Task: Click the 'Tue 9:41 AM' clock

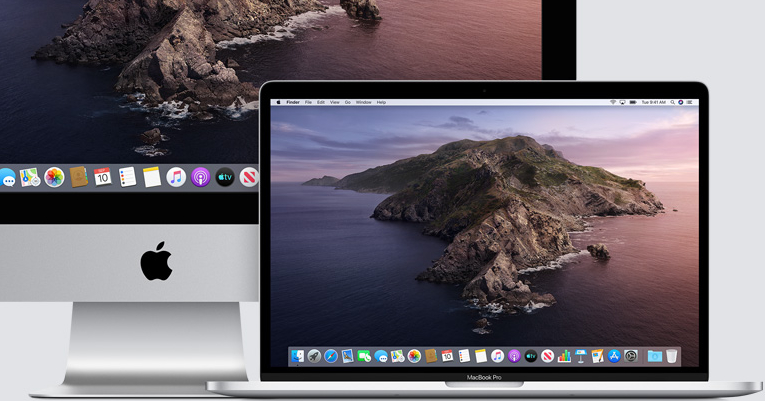Action: tap(654, 102)
